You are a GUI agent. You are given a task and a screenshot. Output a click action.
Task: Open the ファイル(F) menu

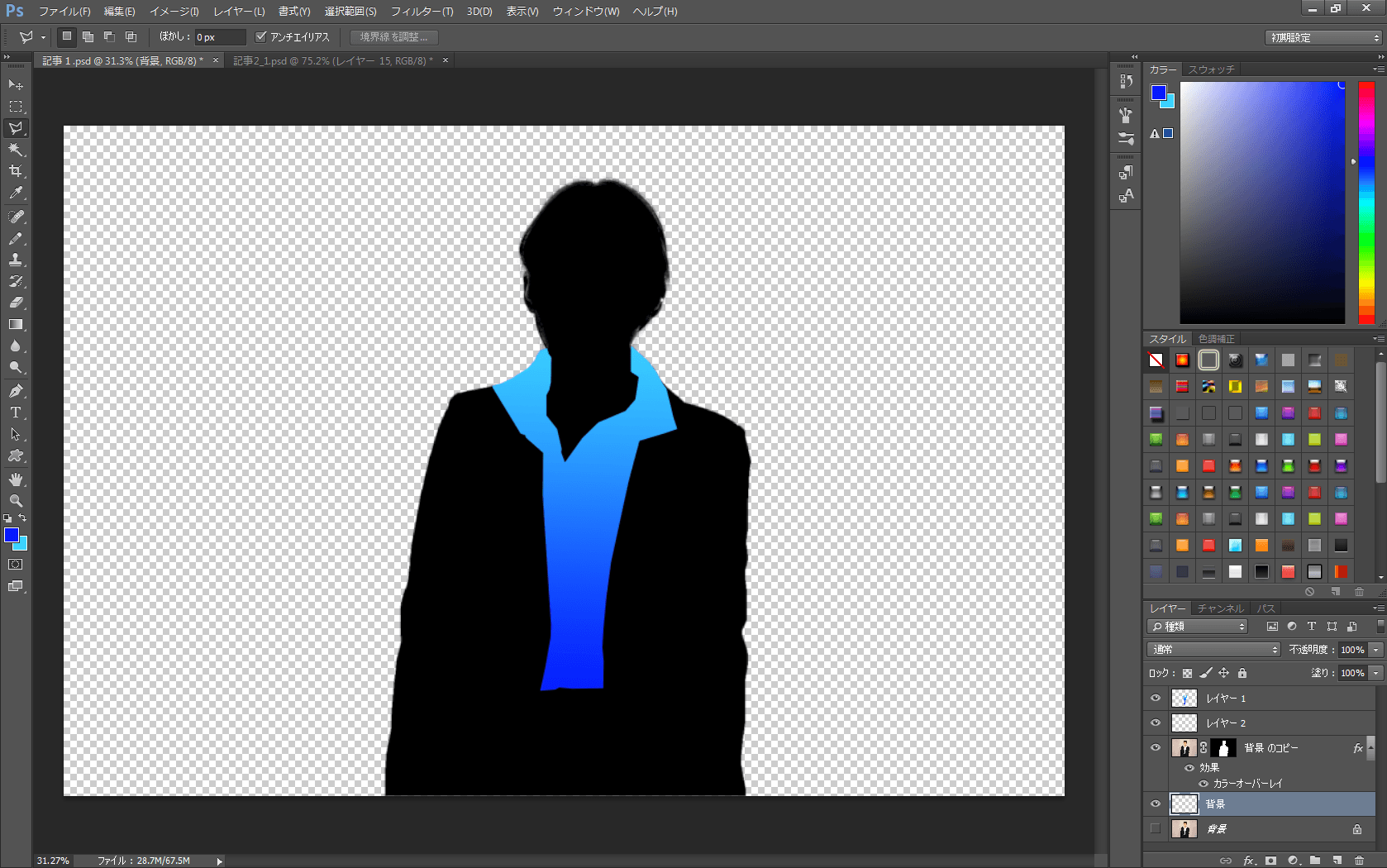pyautogui.click(x=64, y=12)
